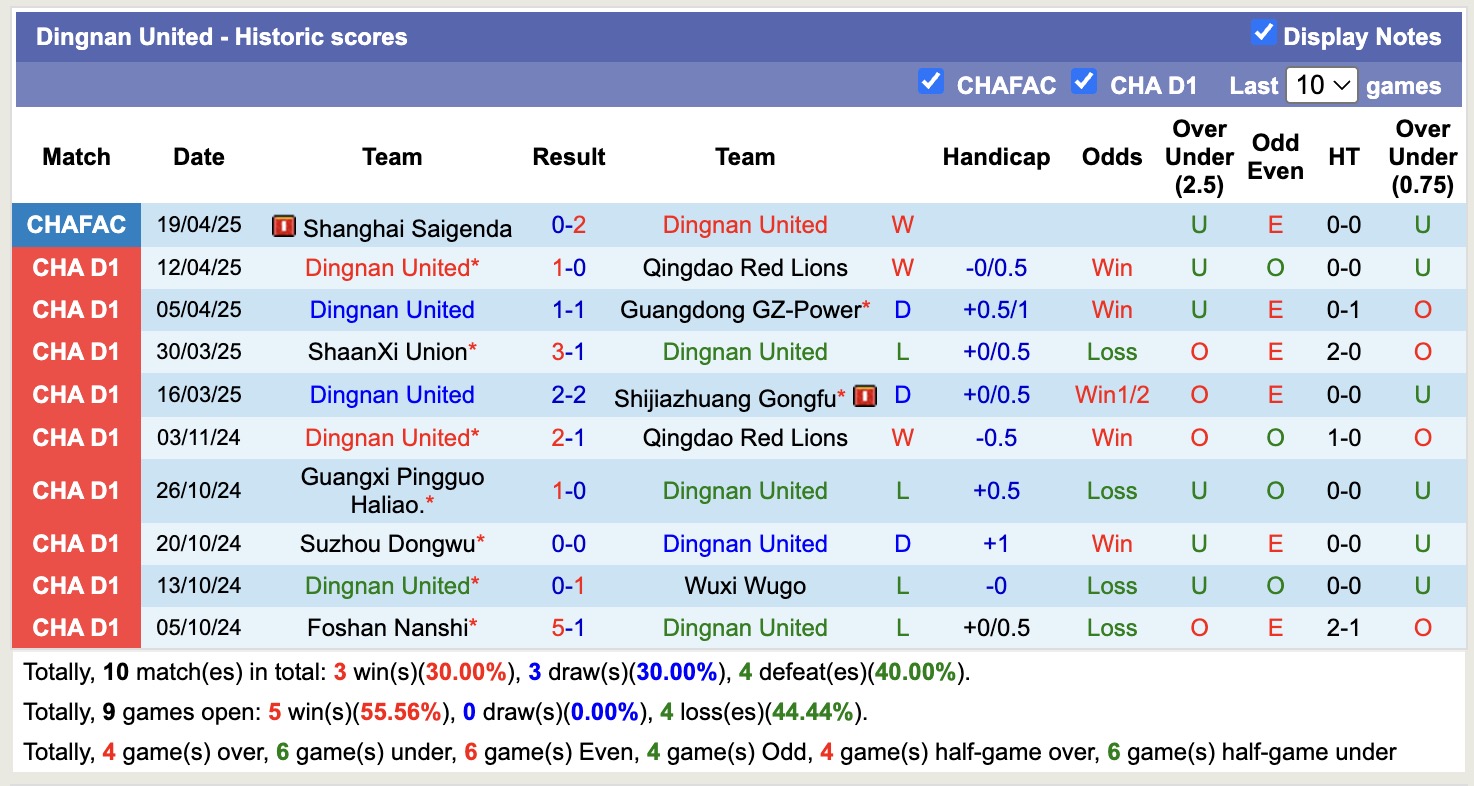Select the Wuxi Wugo team link

pyautogui.click(x=745, y=585)
